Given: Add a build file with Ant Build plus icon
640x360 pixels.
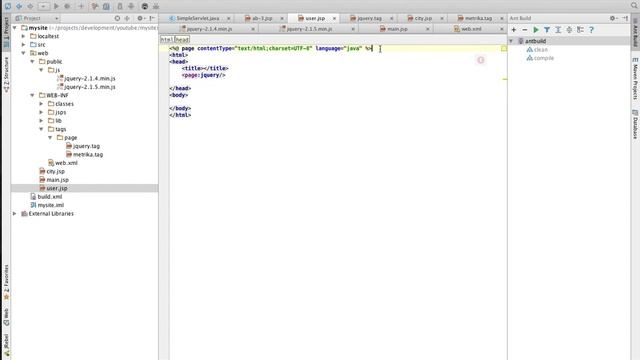Looking at the screenshot, I should 514,30.
